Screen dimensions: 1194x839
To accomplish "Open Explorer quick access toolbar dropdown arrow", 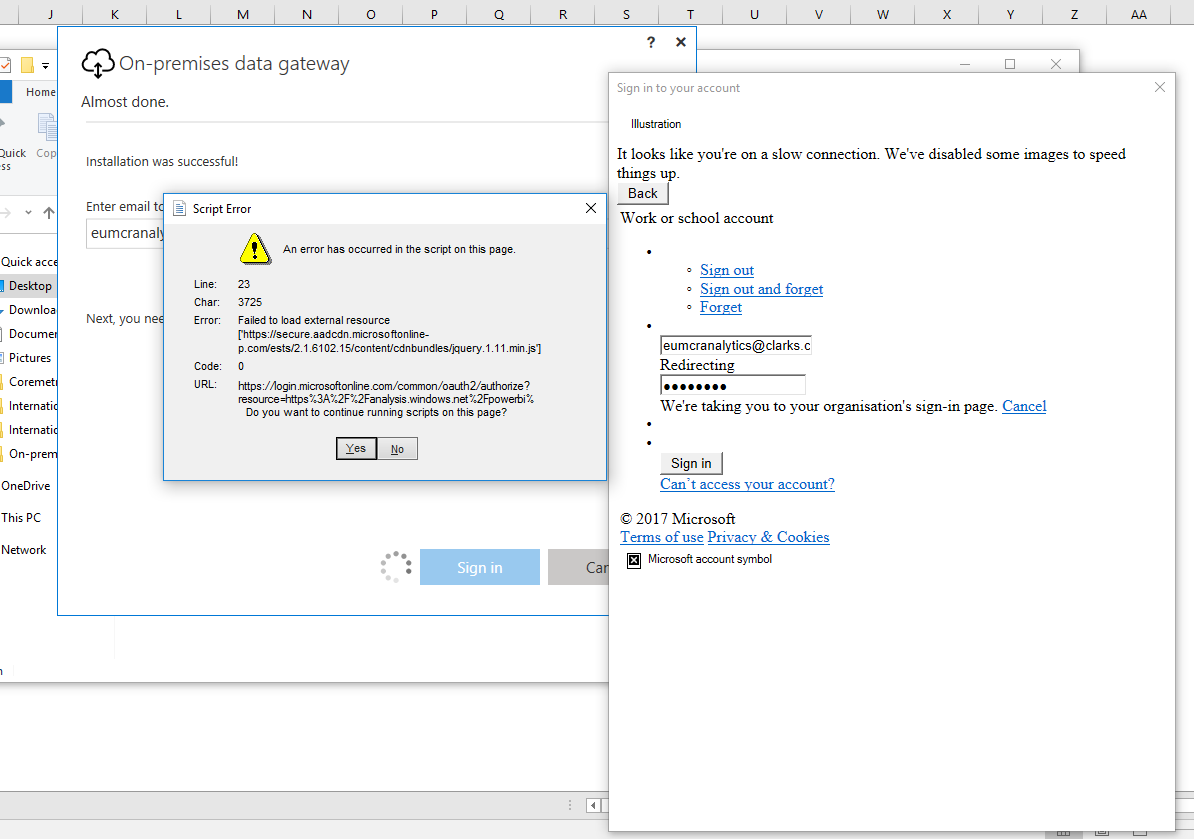I will click(x=46, y=65).
